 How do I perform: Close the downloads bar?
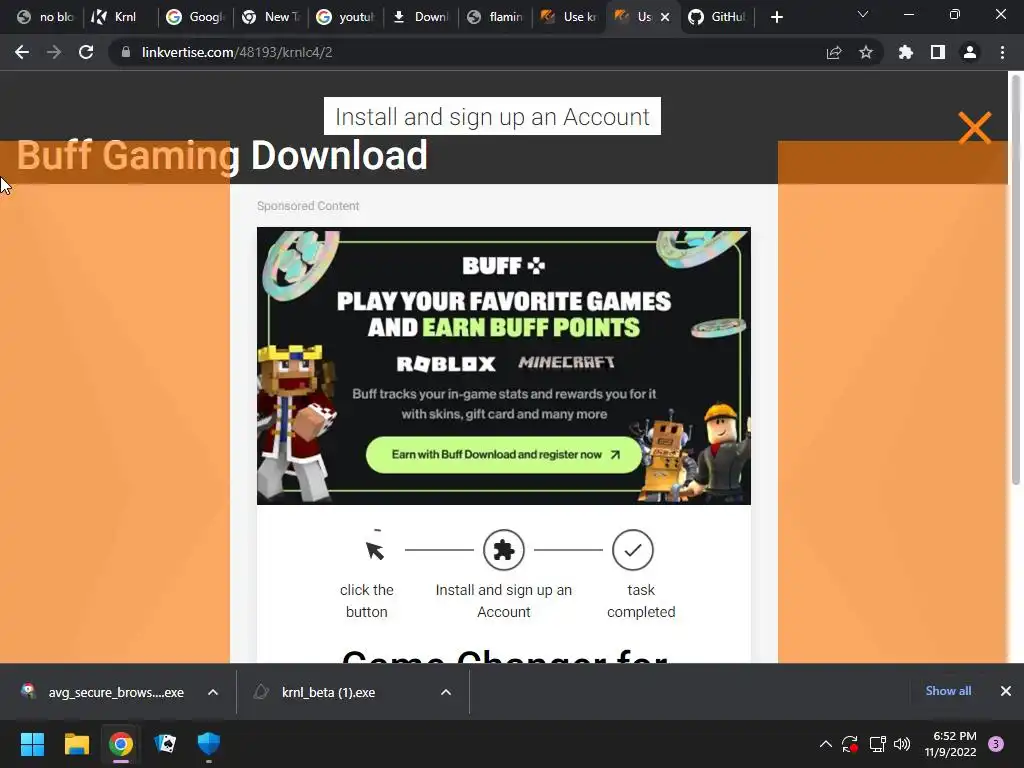1006,691
